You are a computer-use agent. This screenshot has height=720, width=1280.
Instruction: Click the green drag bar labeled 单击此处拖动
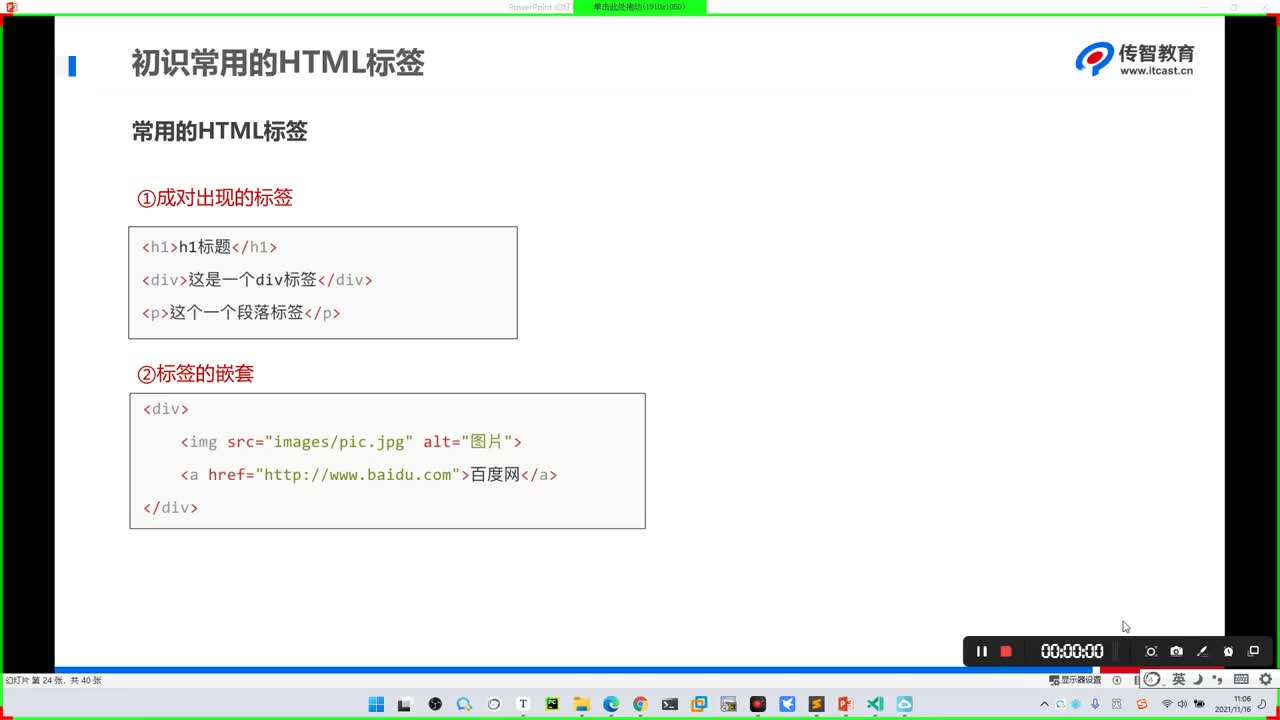[640, 7]
